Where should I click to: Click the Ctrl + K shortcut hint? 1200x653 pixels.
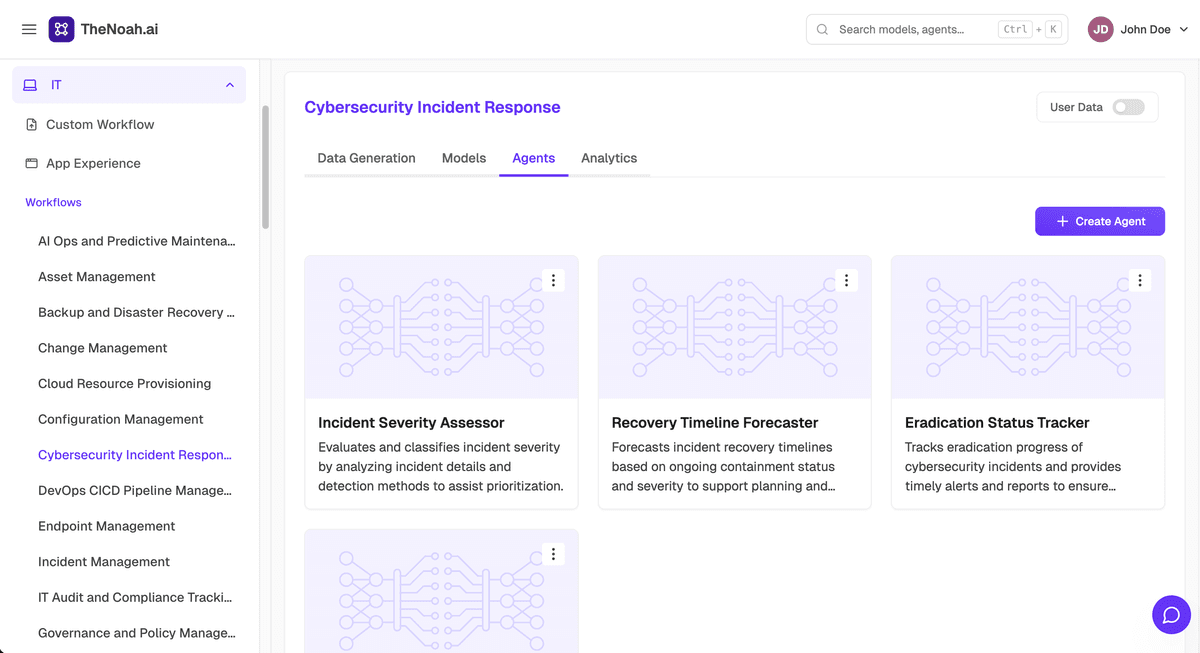click(1029, 29)
